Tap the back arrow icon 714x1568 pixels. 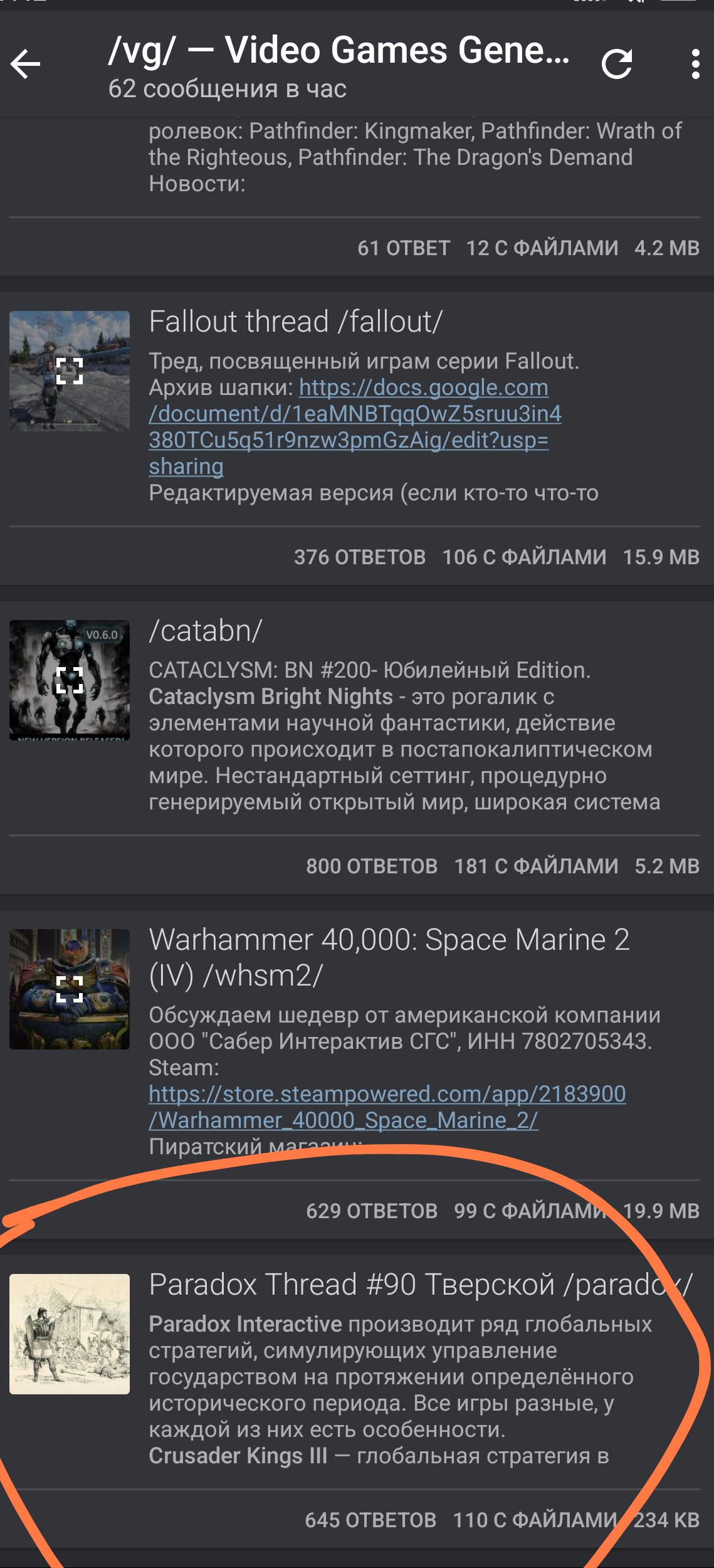point(26,64)
